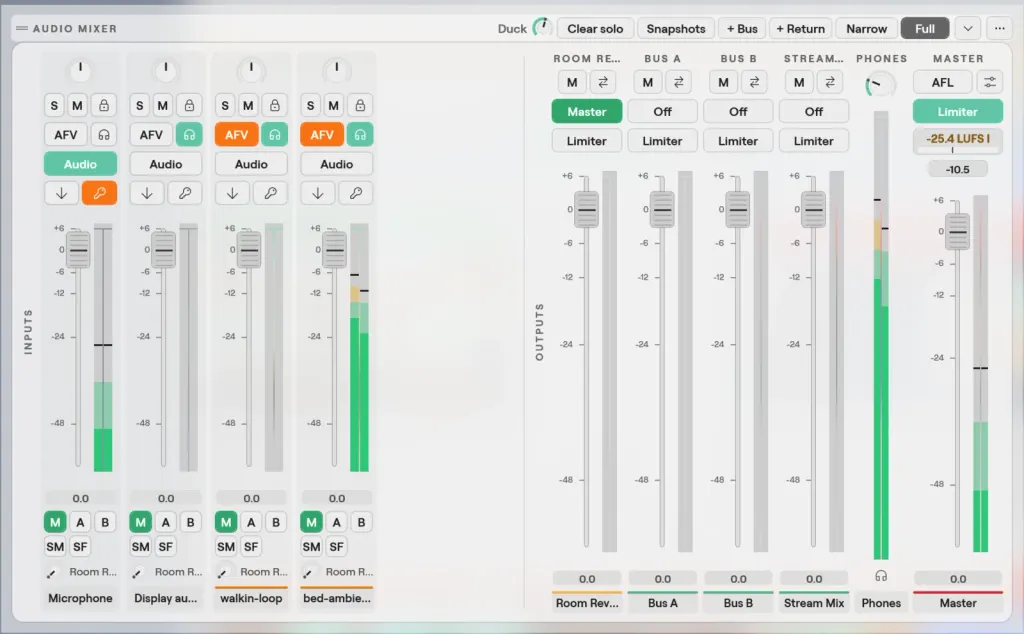Viewport: 1024px width, 634px height.
Task: Open Room Rev source selector showing Master
Action: coord(586,112)
